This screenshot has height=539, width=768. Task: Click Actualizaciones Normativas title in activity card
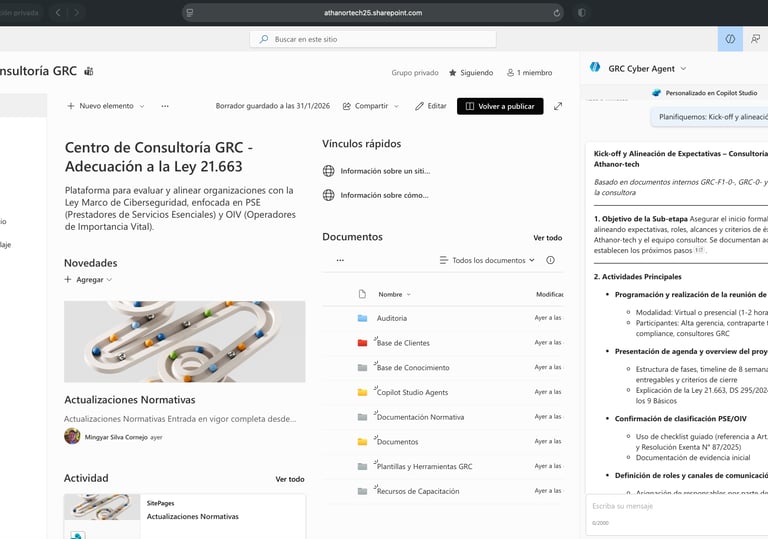(x=192, y=516)
